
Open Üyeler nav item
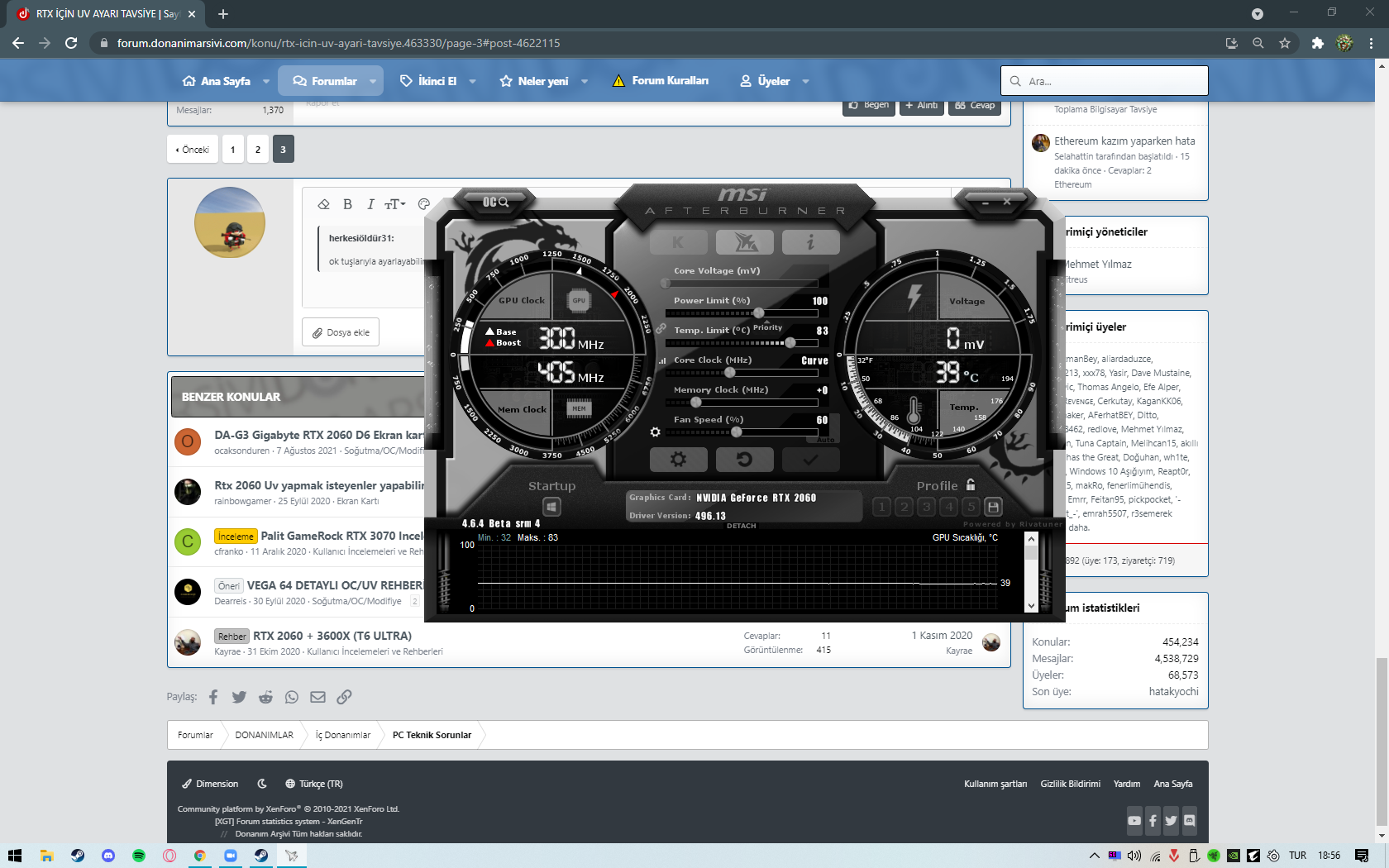pos(765,81)
